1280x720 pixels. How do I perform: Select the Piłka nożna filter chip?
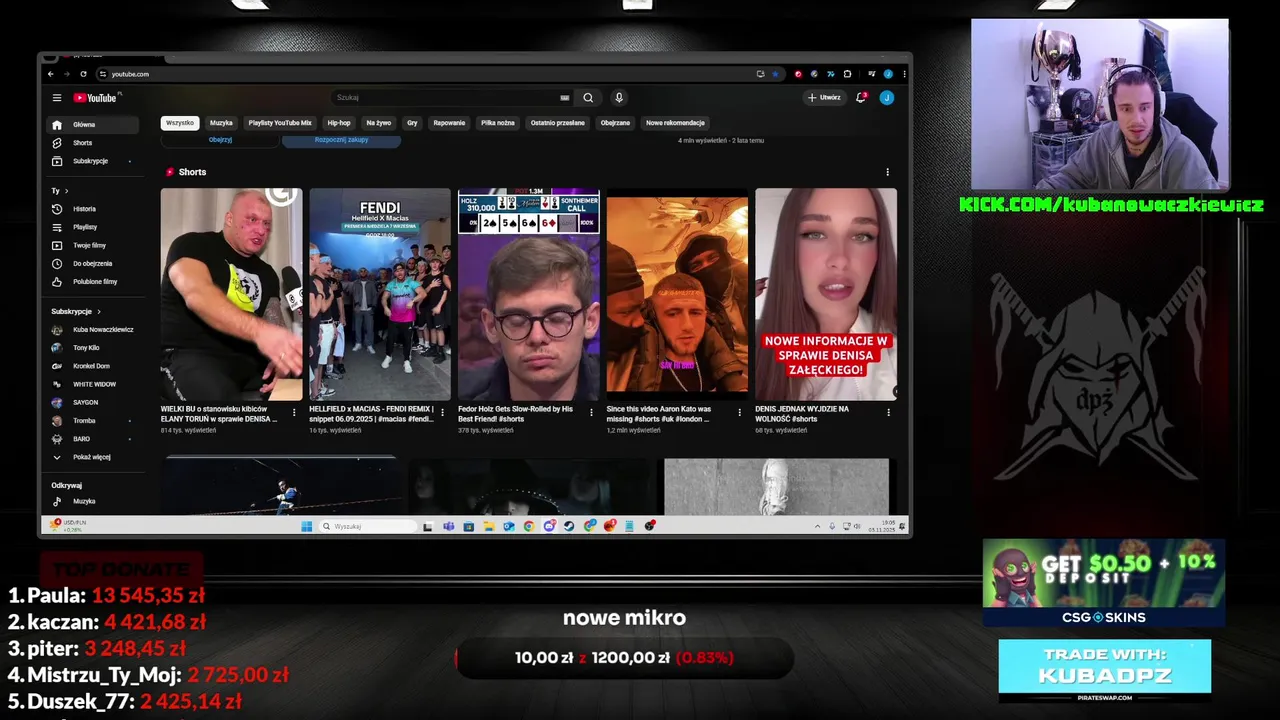coord(498,123)
